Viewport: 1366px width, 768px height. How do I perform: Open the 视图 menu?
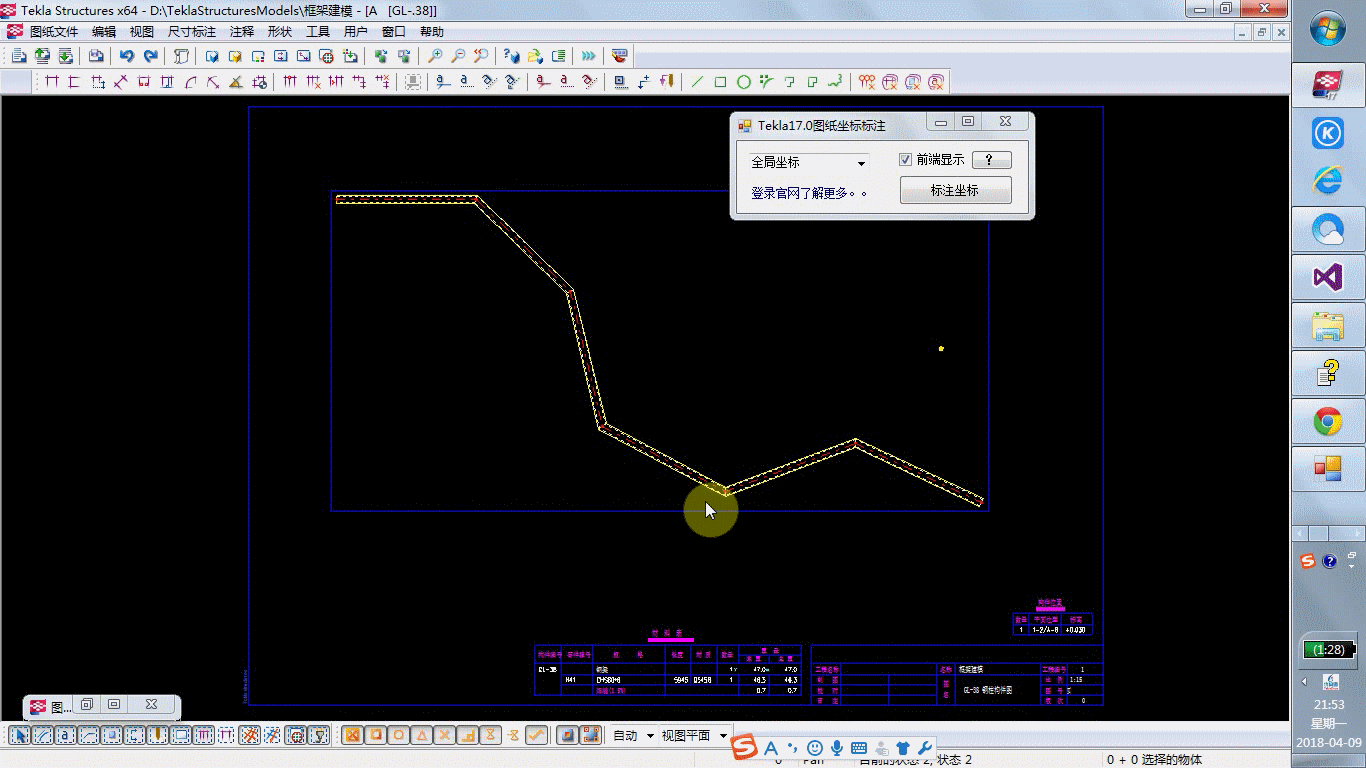[142, 32]
